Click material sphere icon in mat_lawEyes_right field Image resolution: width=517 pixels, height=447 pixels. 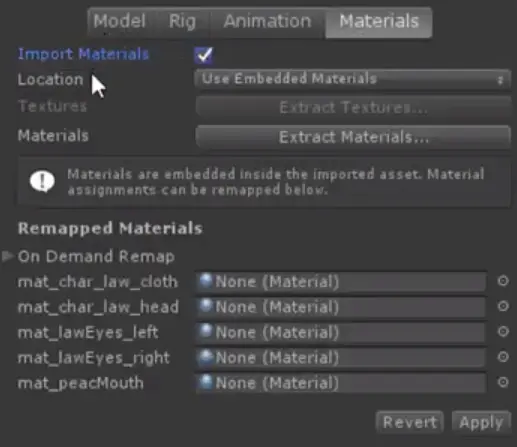tap(206, 357)
